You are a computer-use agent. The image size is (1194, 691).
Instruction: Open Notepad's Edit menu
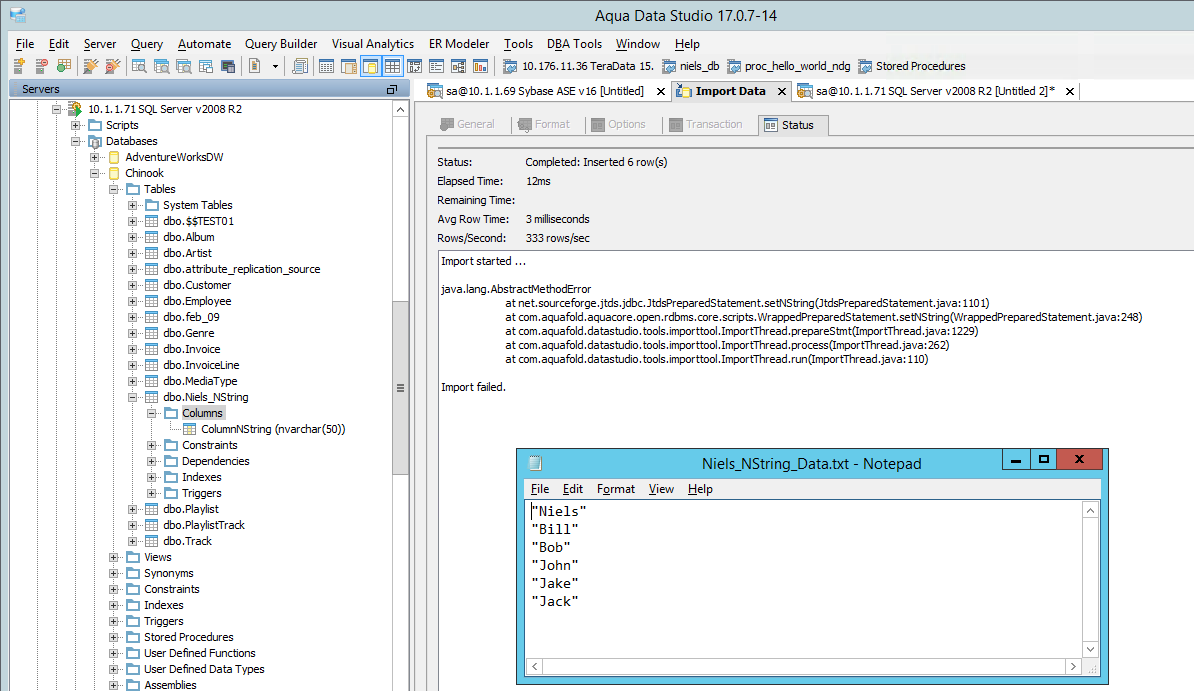573,489
